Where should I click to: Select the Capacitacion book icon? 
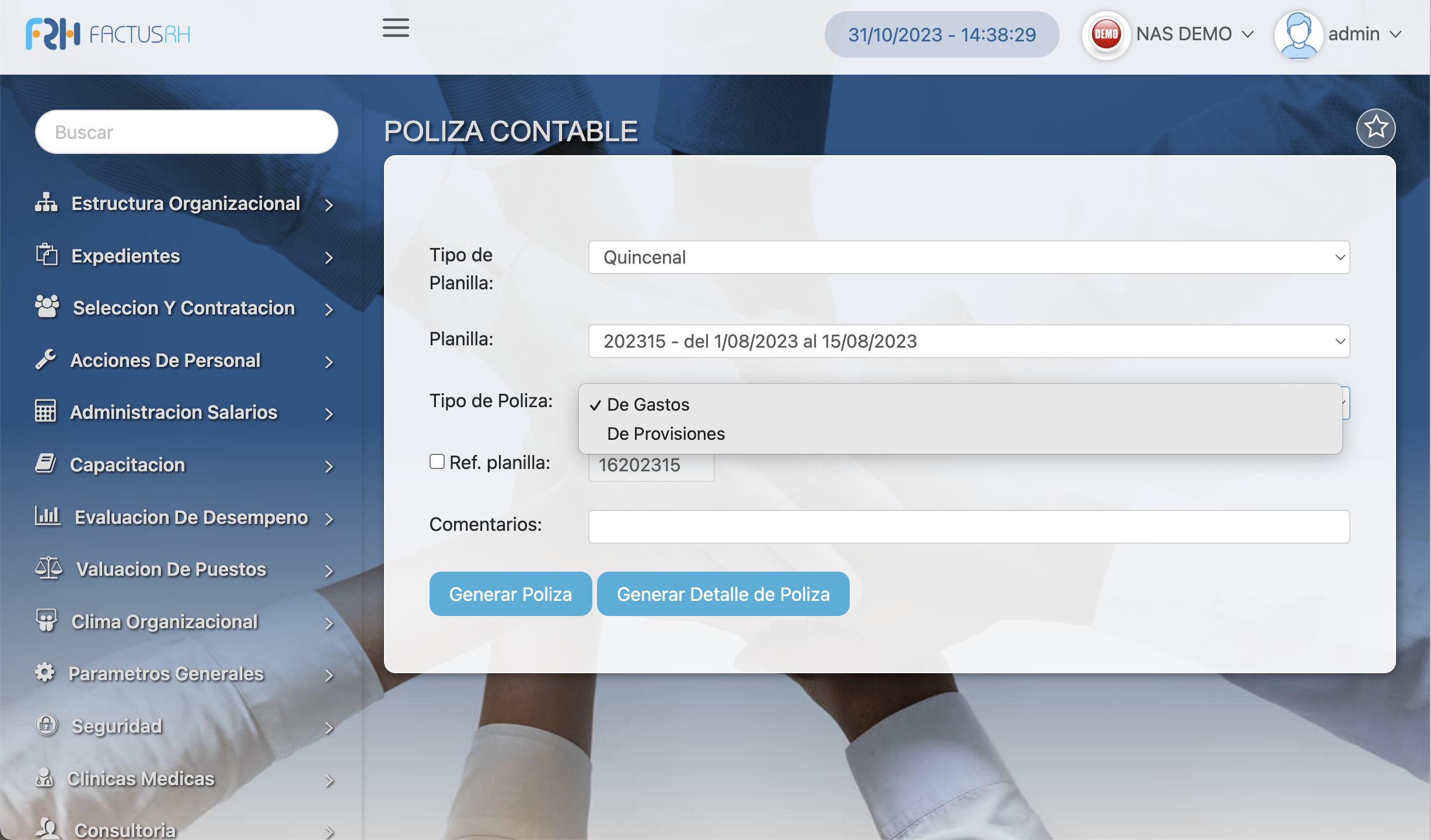pyautogui.click(x=46, y=463)
